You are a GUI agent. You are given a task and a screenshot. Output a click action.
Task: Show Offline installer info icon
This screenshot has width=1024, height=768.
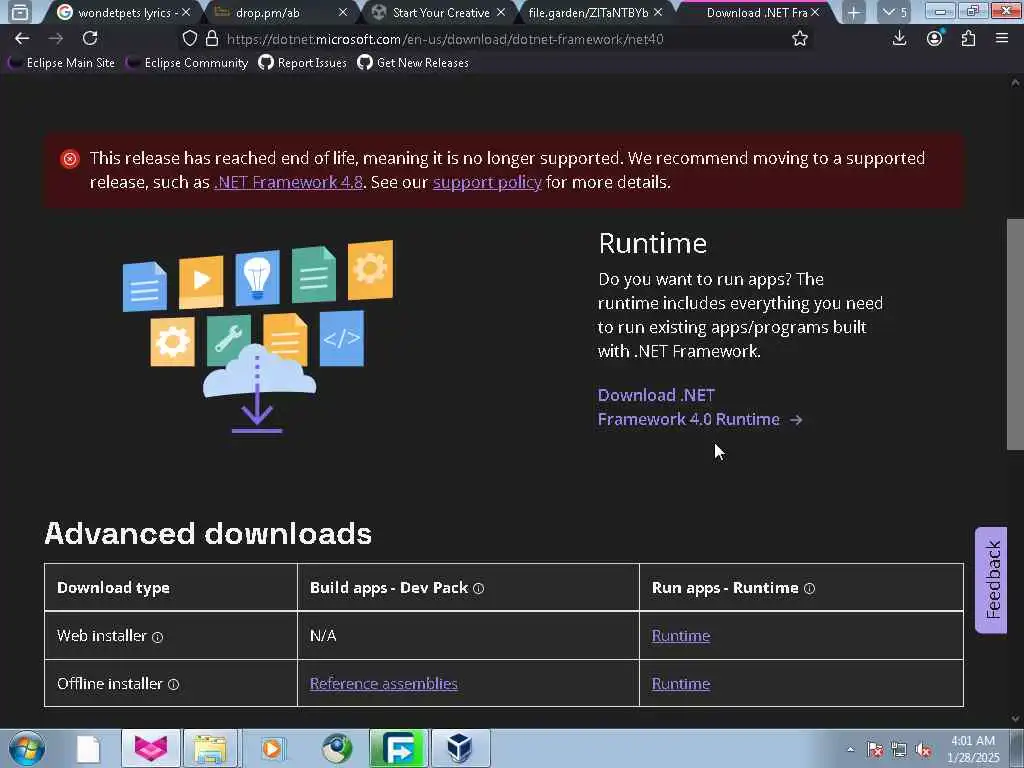pos(173,684)
